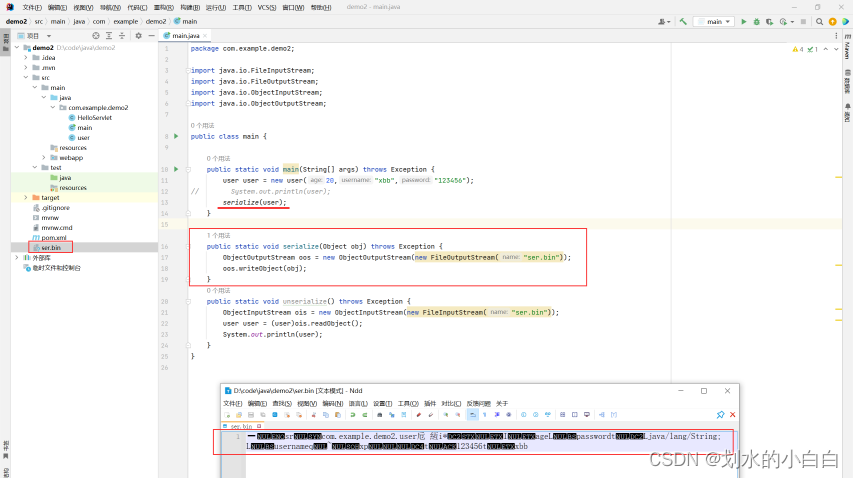Select .gitignore file in tree

click(x=55, y=208)
